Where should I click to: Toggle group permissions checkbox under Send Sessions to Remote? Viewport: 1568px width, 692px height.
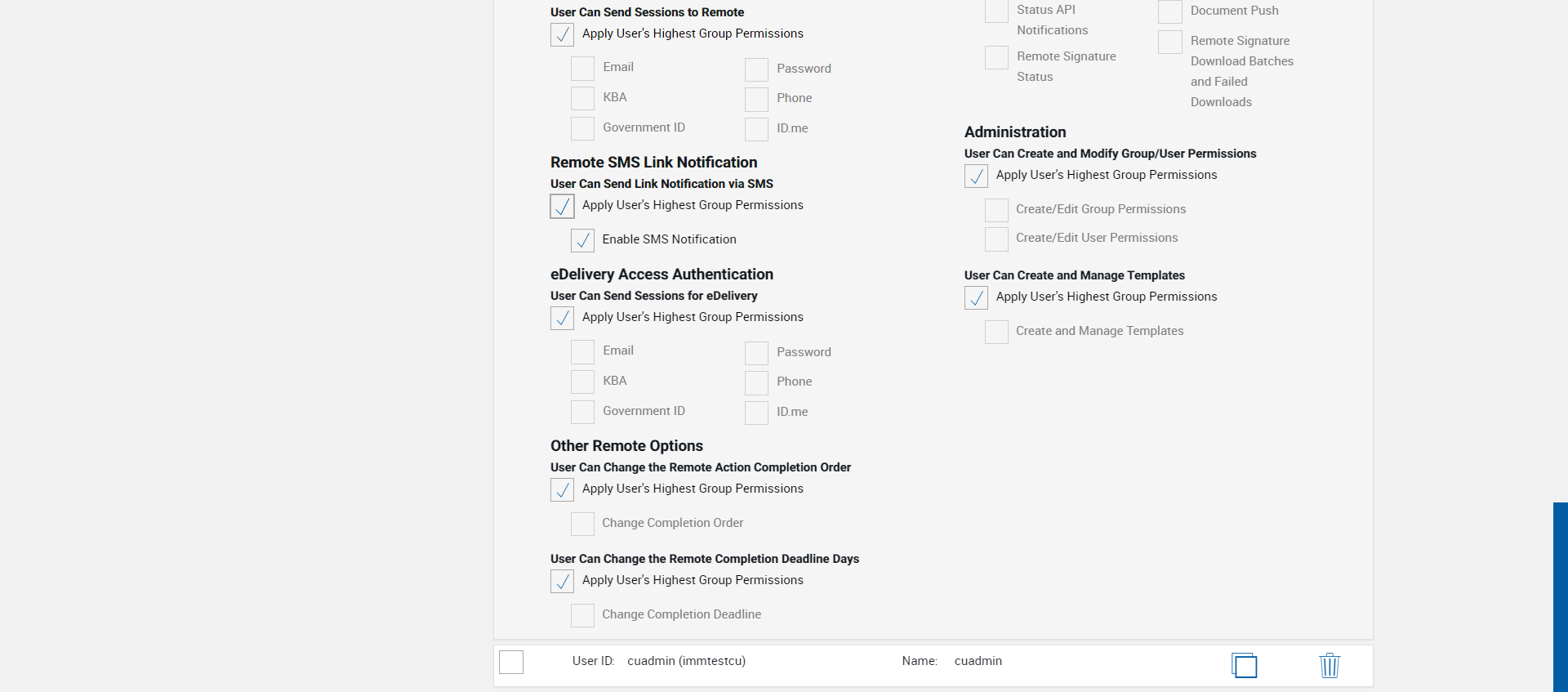pyautogui.click(x=562, y=34)
